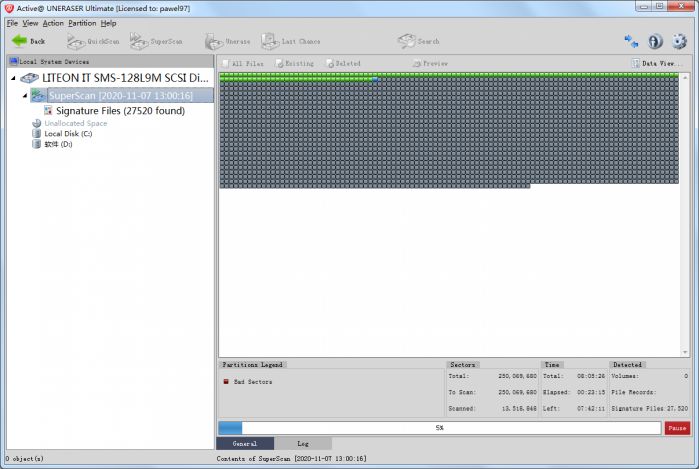Show all files with All Files filter
Screen dimensions: 699x469
click(x=243, y=64)
